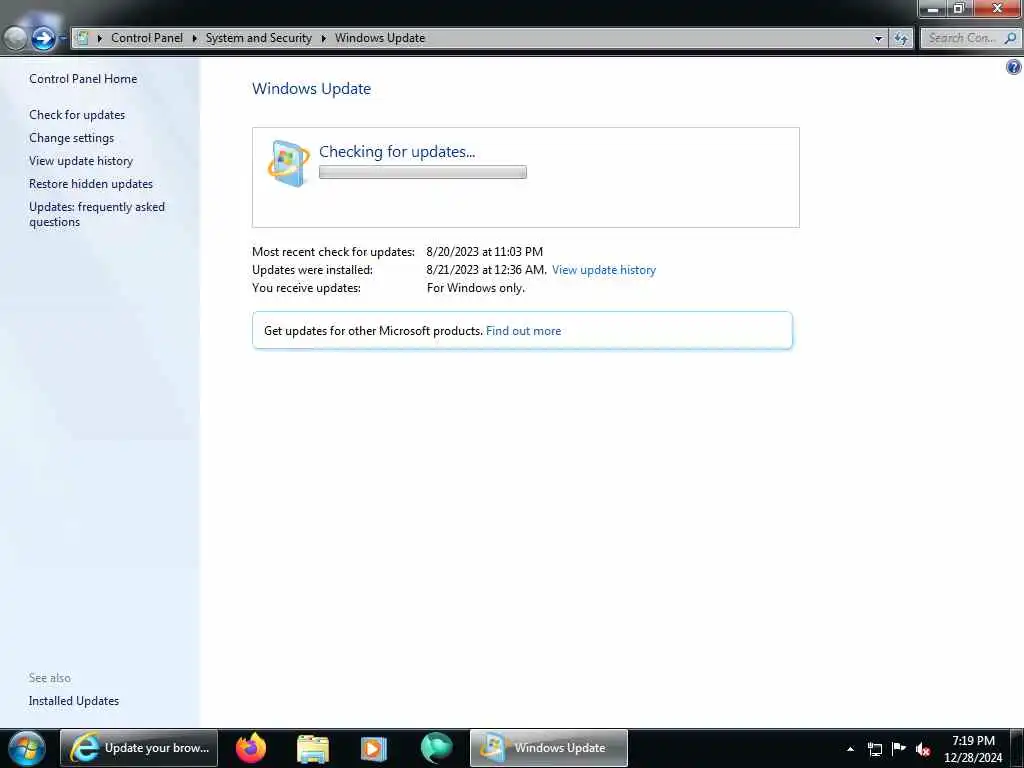Open Installed Updates under See also
This screenshot has width=1024, height=768.
point(74,701)
